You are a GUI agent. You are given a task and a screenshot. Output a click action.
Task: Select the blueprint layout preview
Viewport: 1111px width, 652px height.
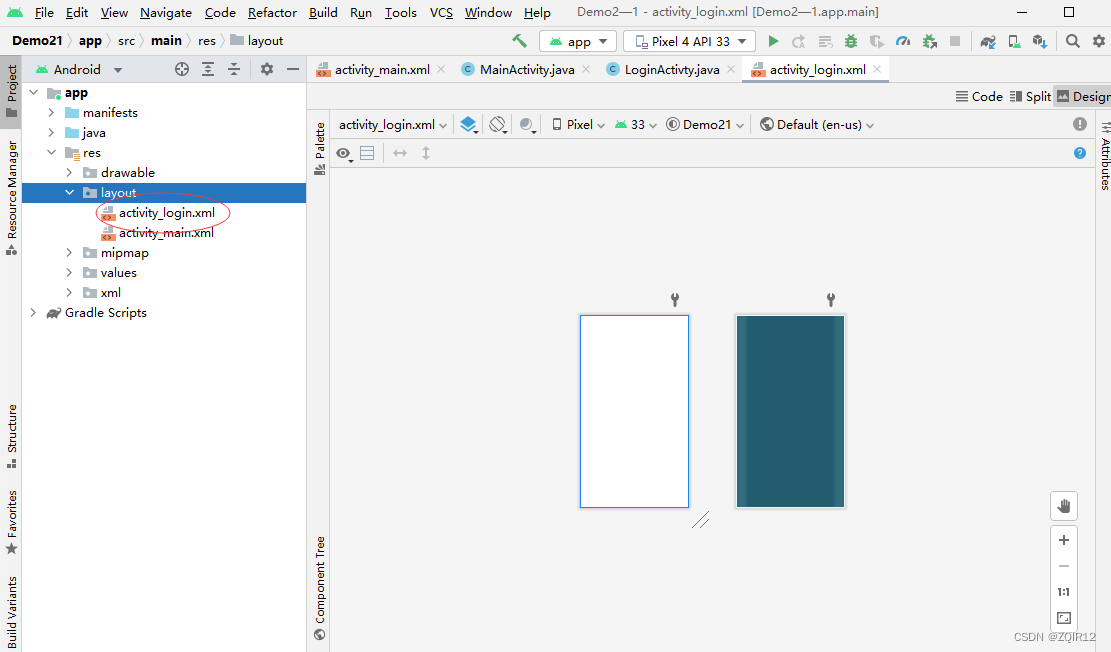coord(790,412)
